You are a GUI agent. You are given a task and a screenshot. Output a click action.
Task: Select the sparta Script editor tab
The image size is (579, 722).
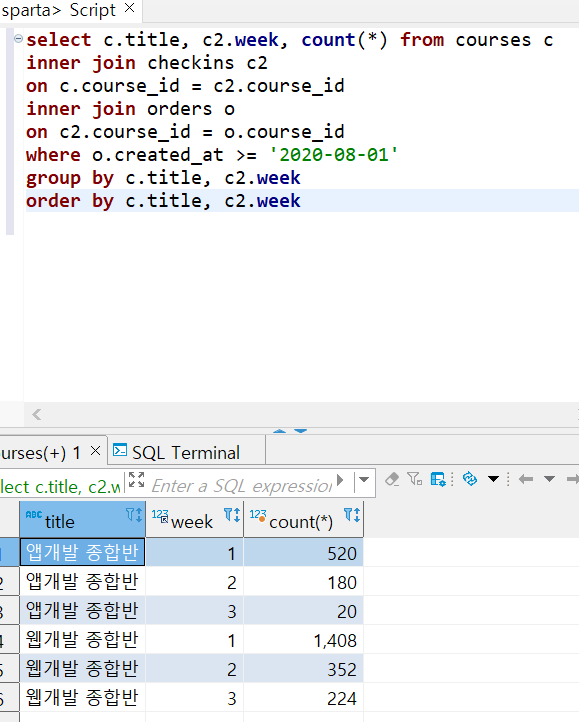58,10
